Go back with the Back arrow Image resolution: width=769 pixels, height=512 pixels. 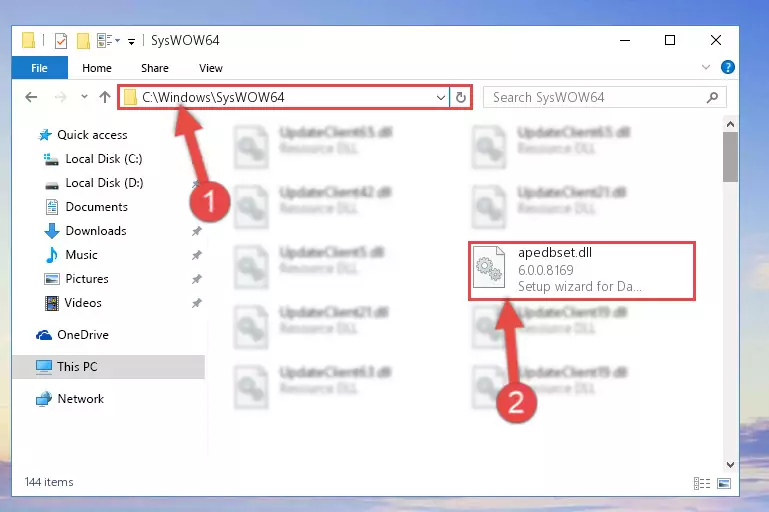[x=31, y=97]
